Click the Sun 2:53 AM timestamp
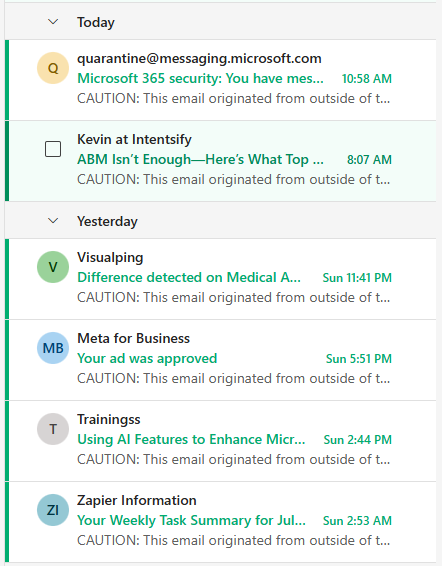 [x=358, y=521]
